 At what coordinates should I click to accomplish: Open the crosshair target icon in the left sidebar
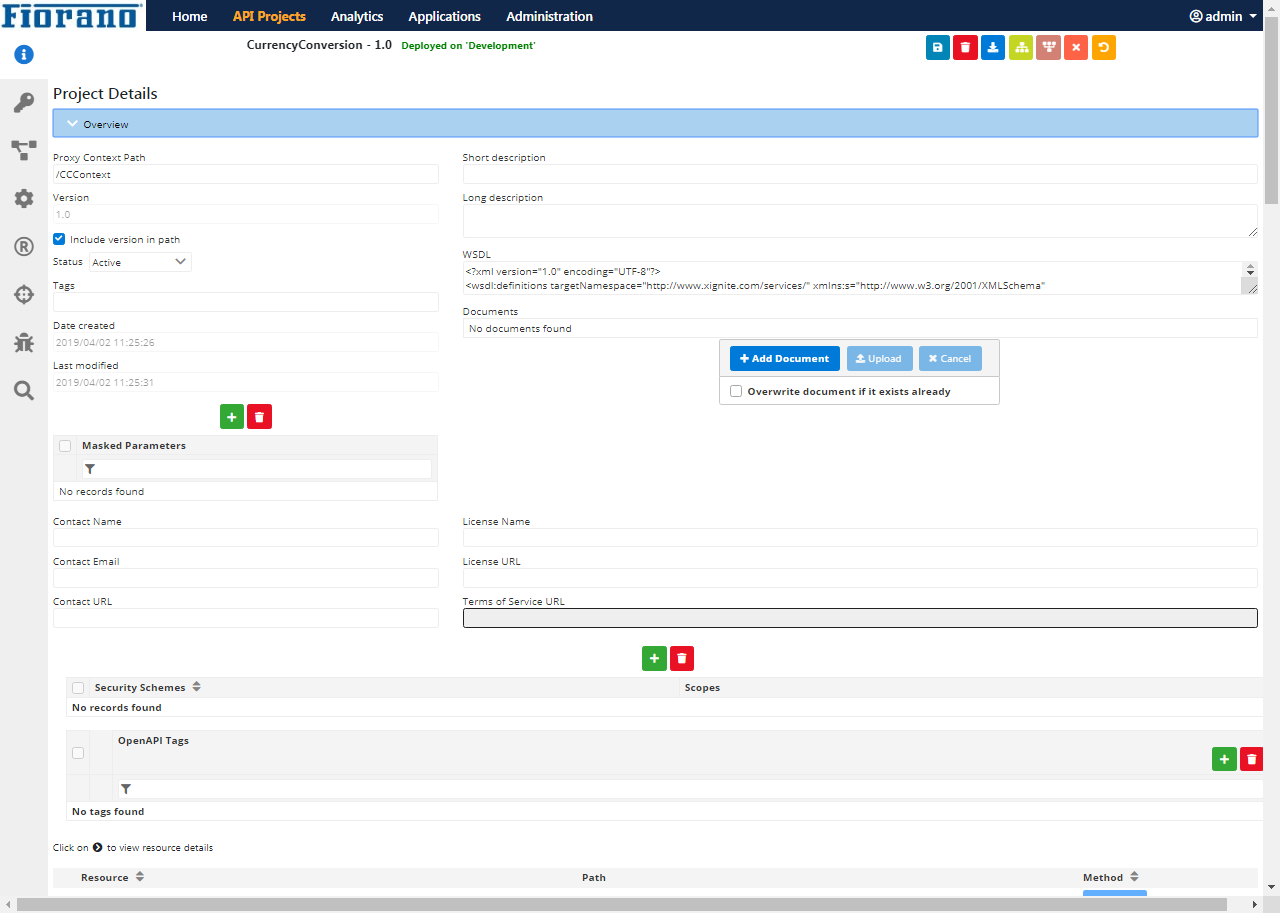pos(24,294)
